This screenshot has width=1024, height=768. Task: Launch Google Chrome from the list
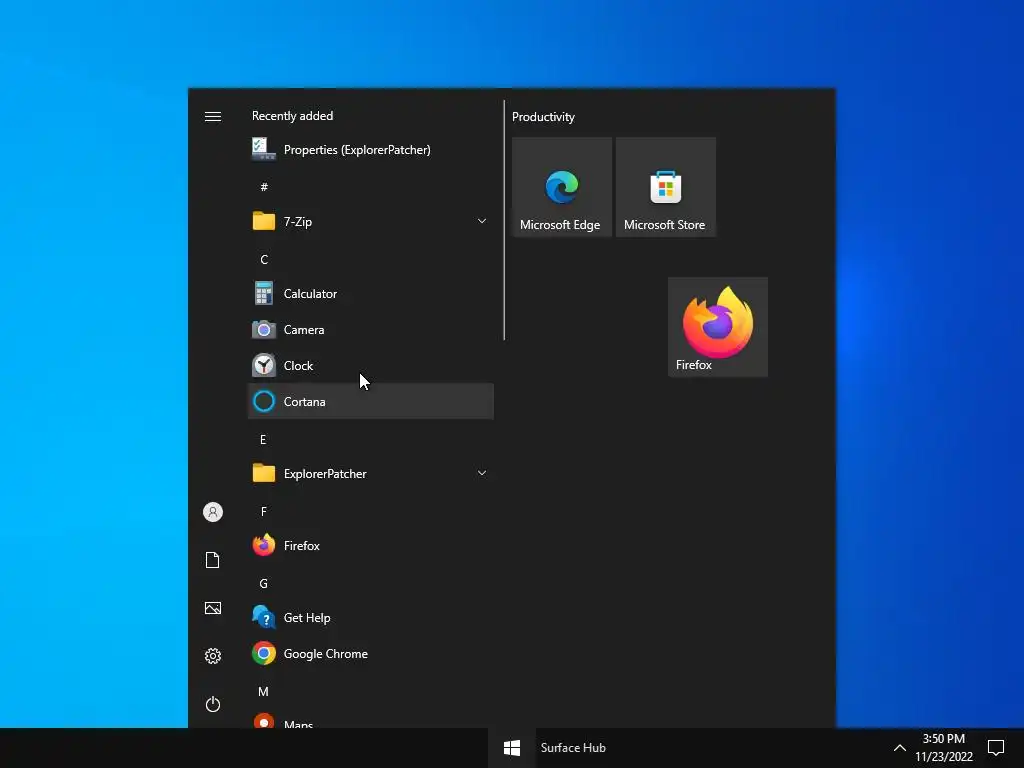click(x=371, y=654)
